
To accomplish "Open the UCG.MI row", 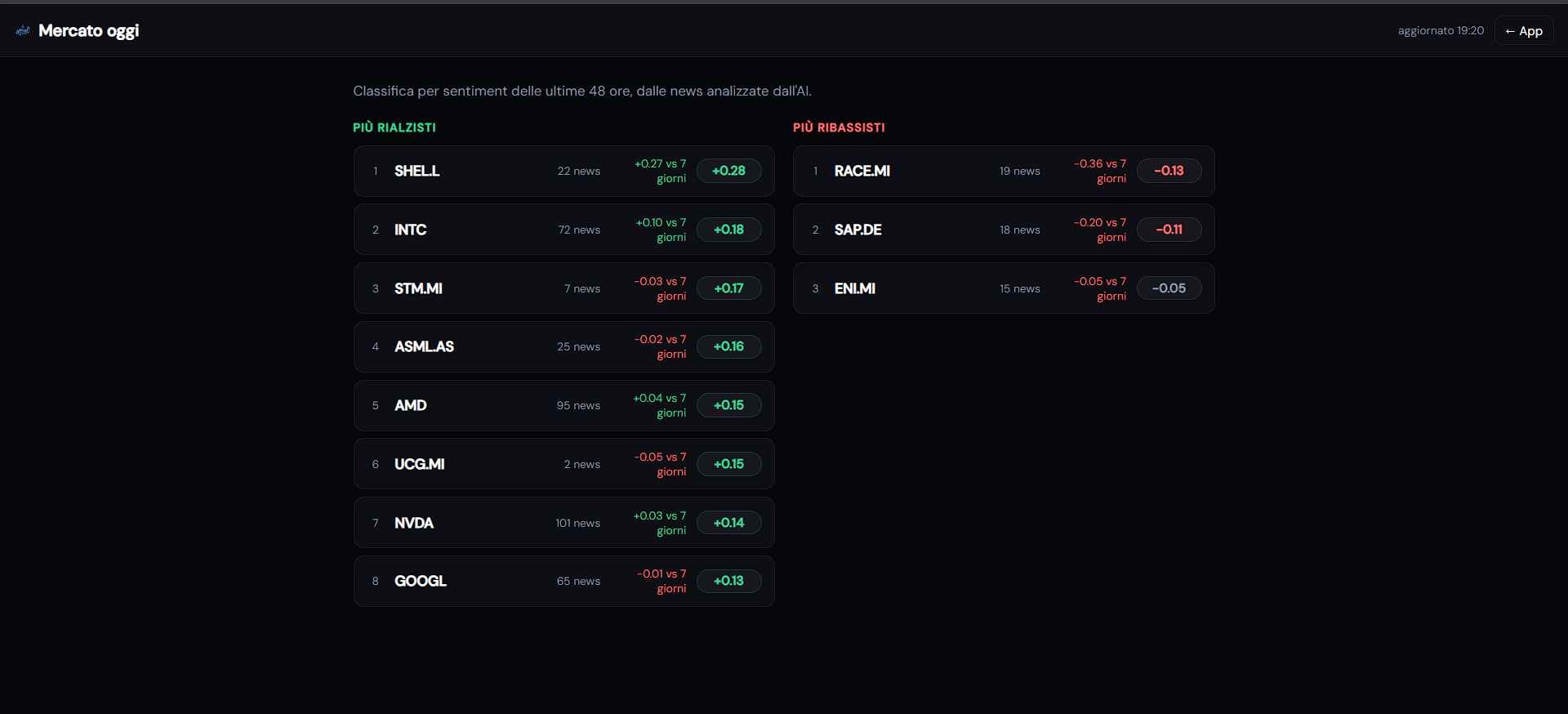I will tap(563, 464).
